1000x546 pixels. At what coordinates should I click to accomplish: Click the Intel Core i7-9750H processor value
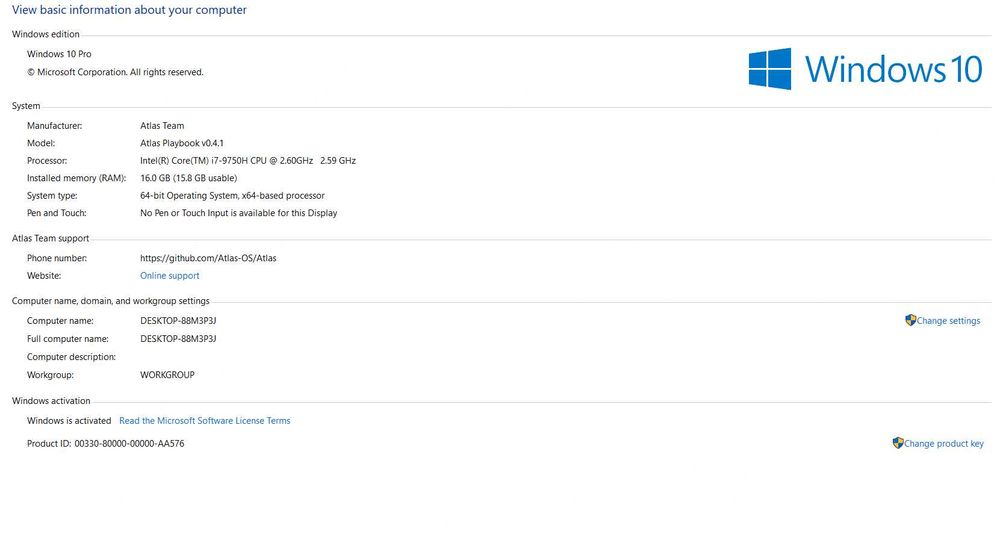(248, 161)
